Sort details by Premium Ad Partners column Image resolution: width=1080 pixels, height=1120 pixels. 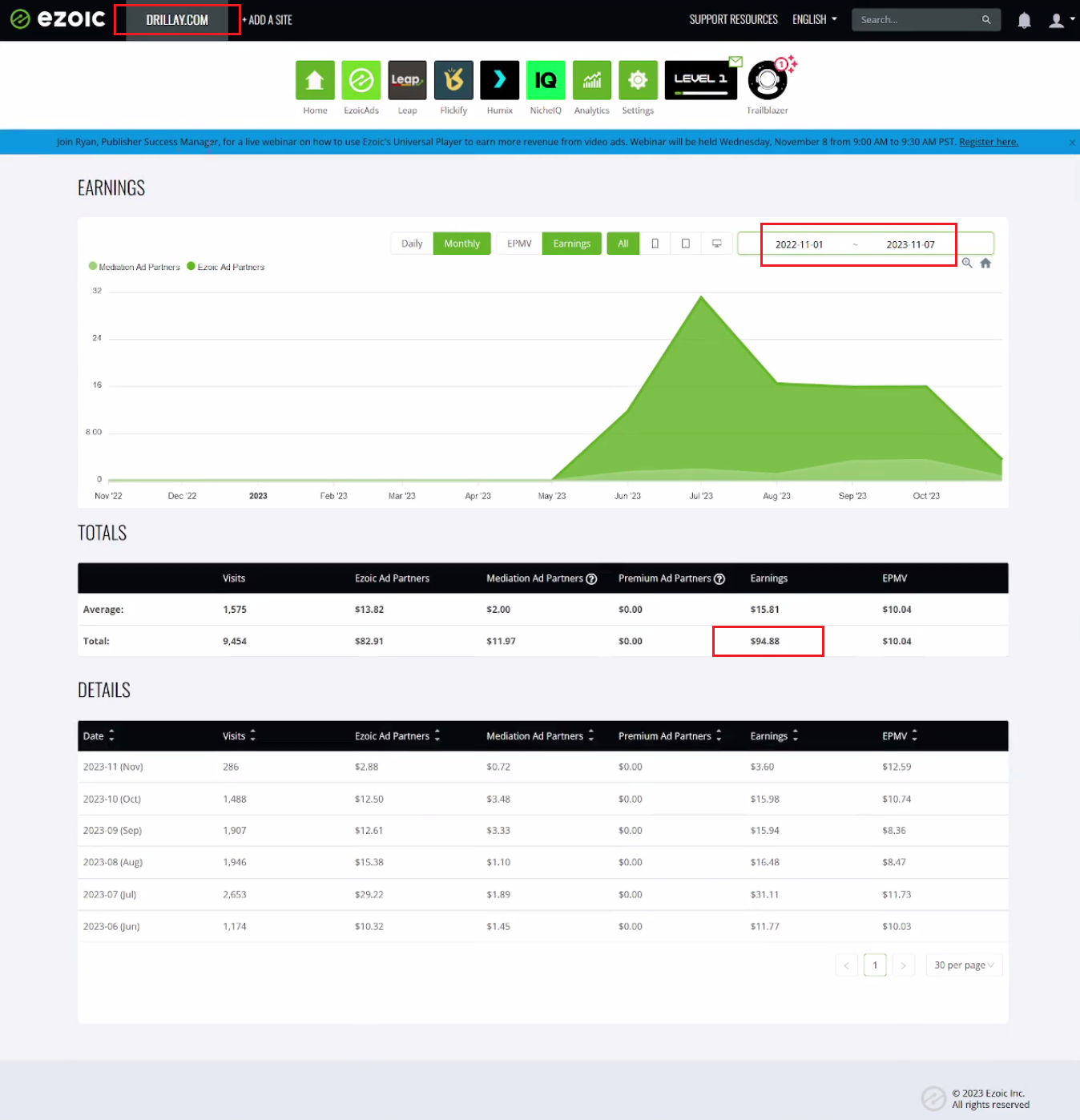[670, 735]
